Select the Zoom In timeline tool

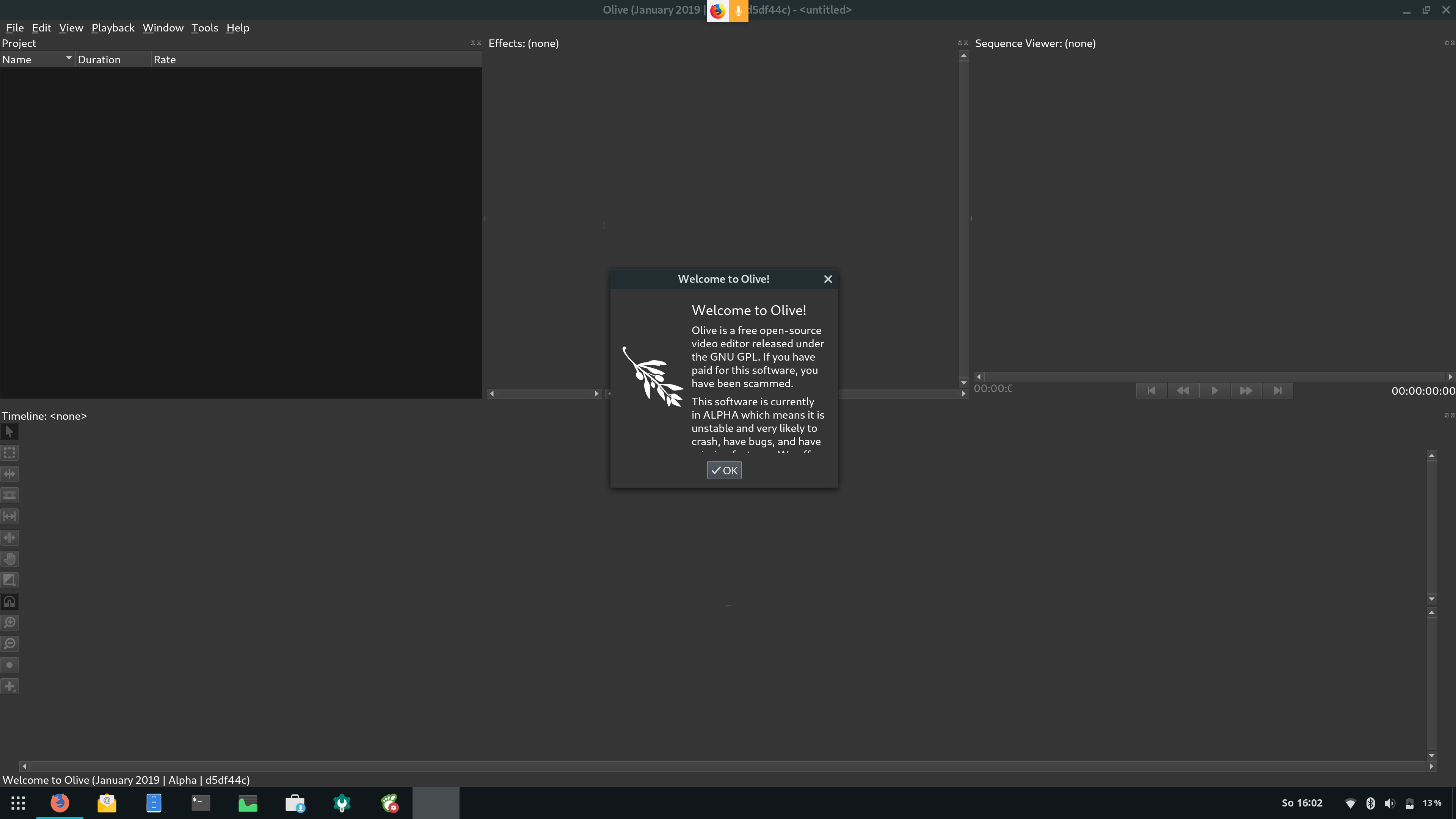(9, 622)
